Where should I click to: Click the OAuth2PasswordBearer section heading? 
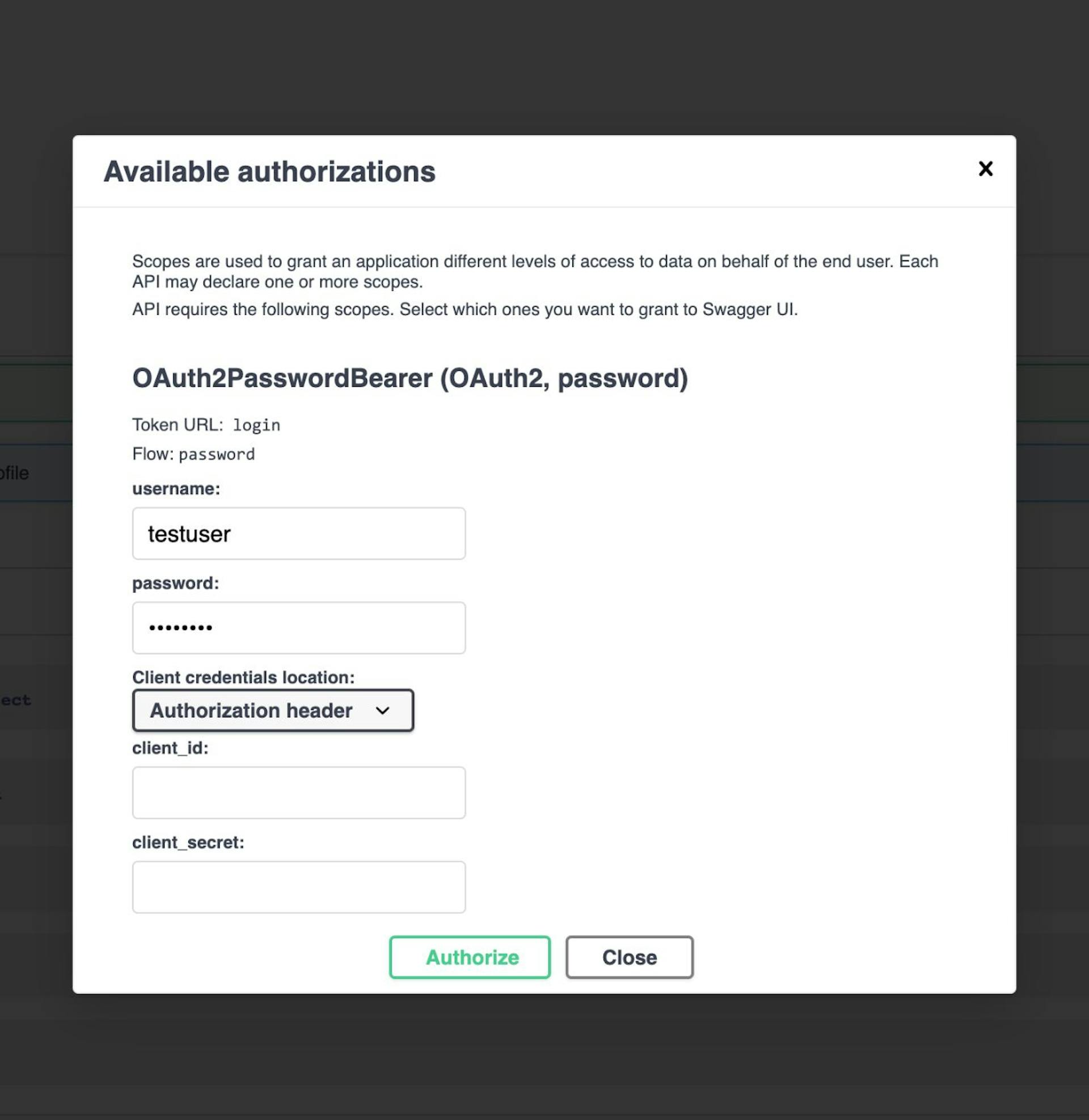(x=411, y=378)
